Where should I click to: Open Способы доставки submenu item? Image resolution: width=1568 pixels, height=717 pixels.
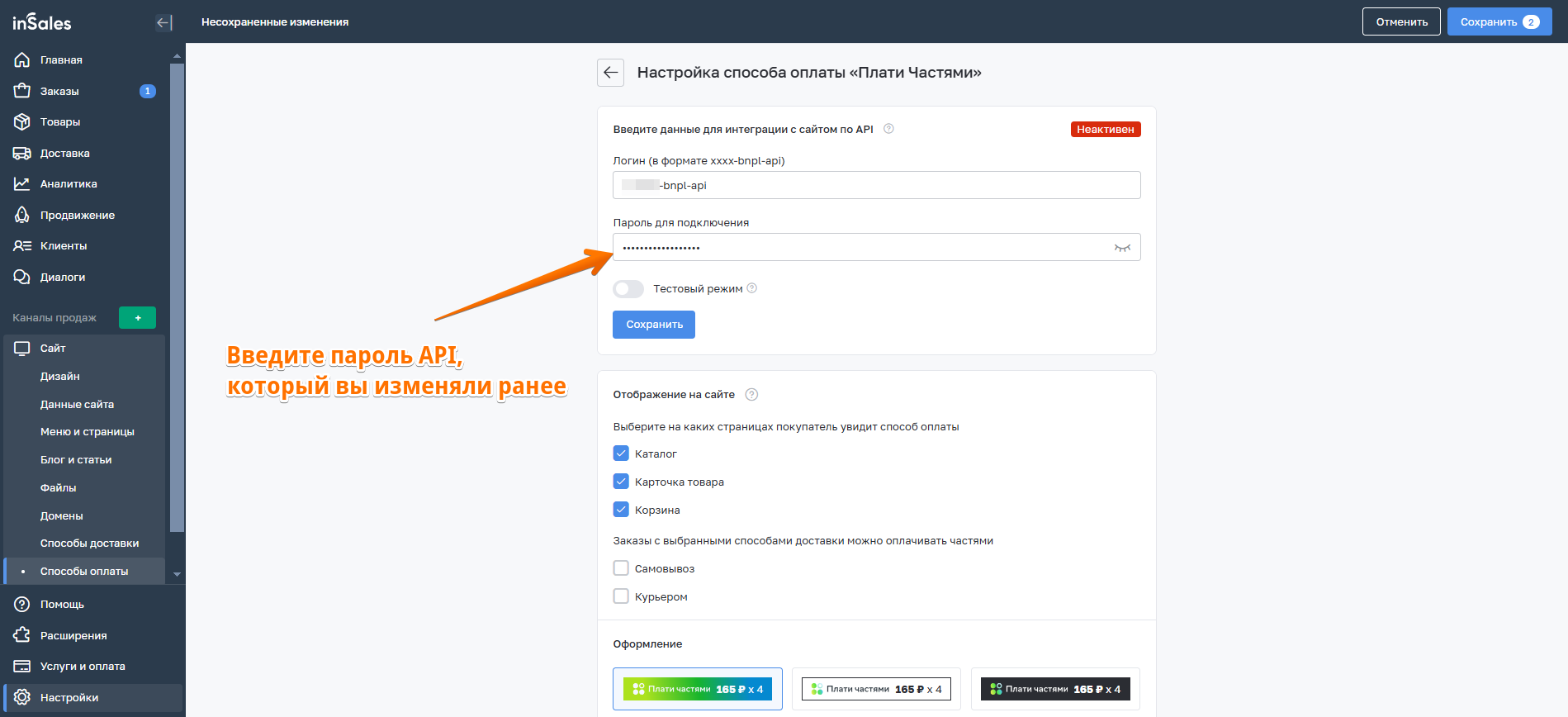point(89,544)
